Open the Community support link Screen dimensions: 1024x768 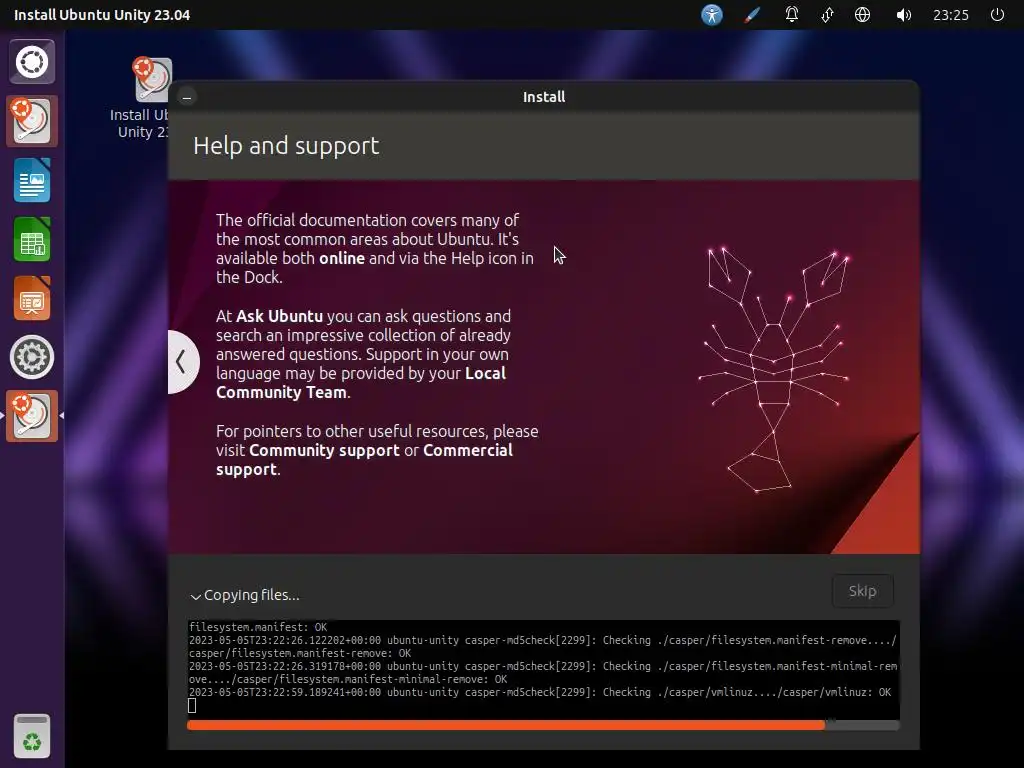tap(324, 450)
